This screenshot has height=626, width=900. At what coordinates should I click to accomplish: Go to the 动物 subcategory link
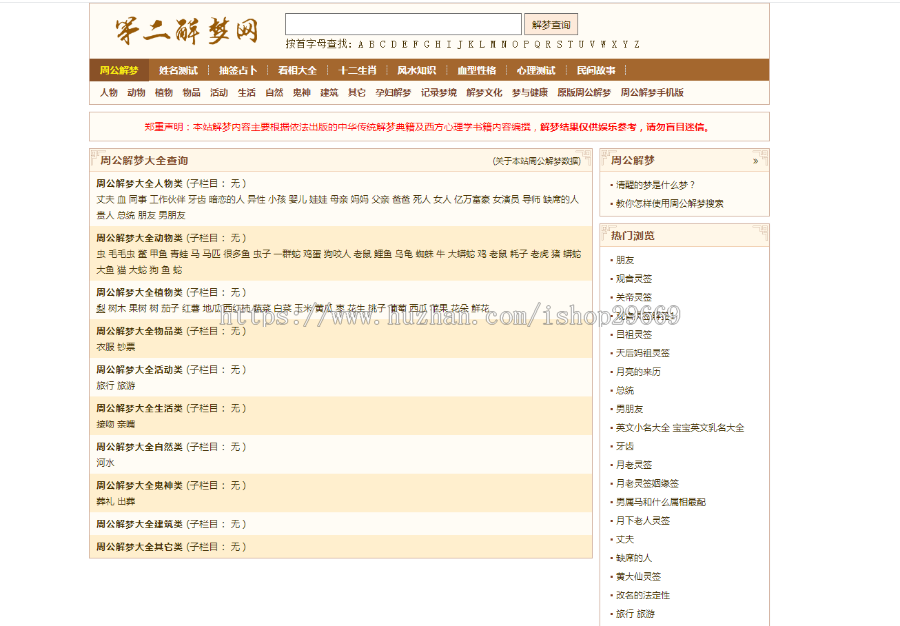pyautogui.click(x=136, y=92)
